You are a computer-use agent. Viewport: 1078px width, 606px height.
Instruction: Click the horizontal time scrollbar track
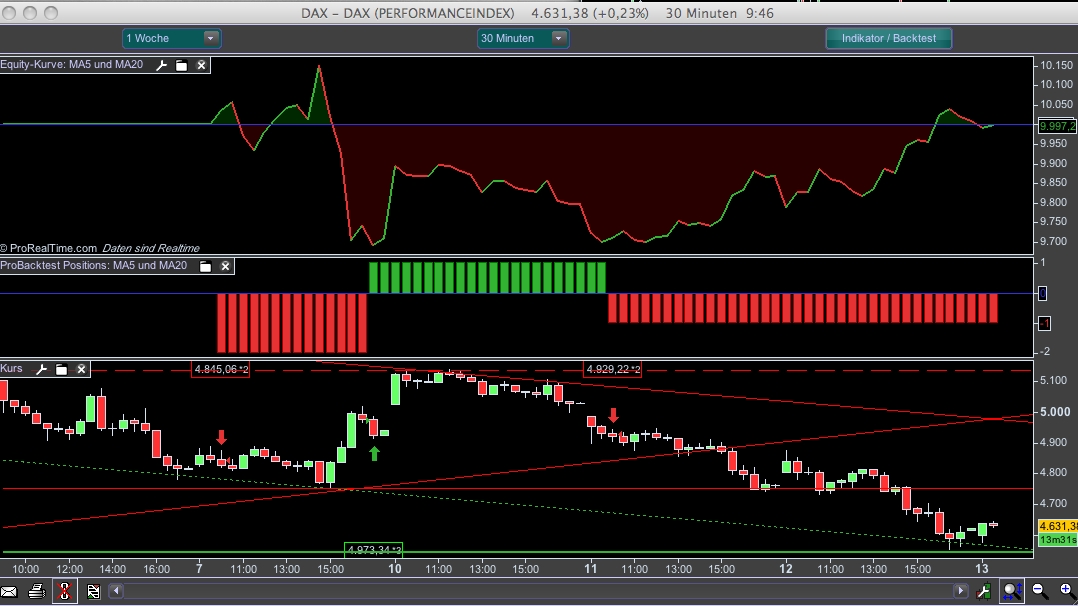coord(538,591)
